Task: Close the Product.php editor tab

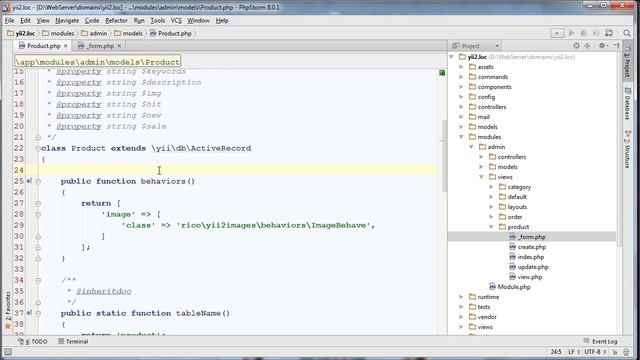Action: 66,46
